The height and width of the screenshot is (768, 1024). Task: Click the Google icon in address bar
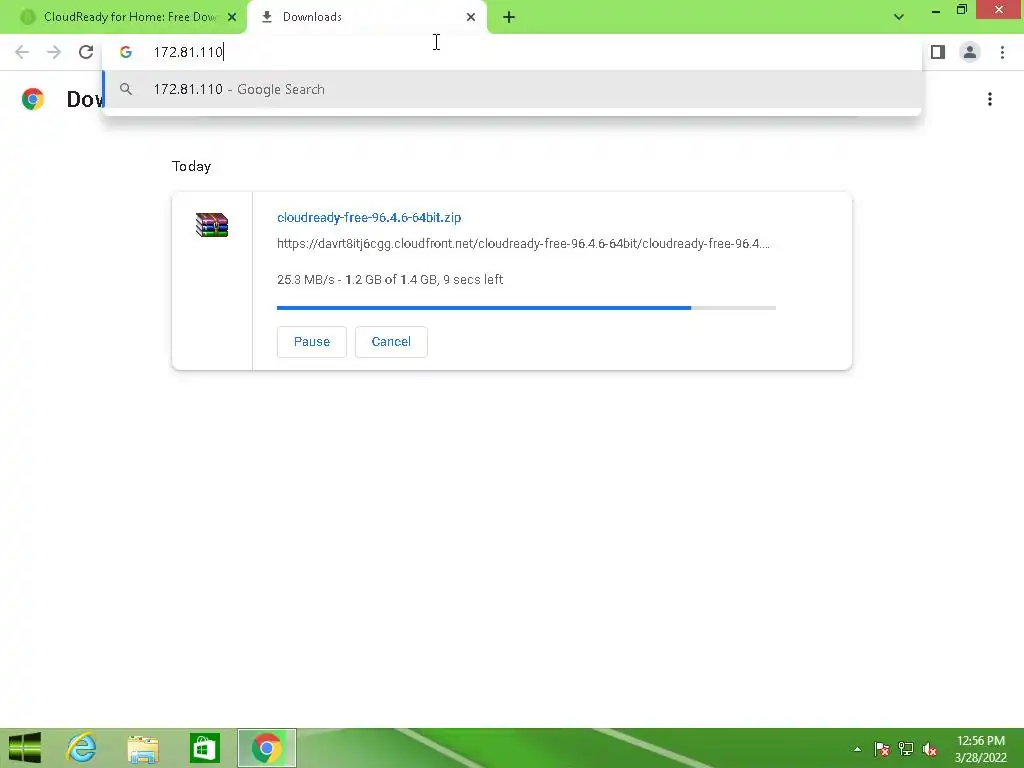coord(126,52)
